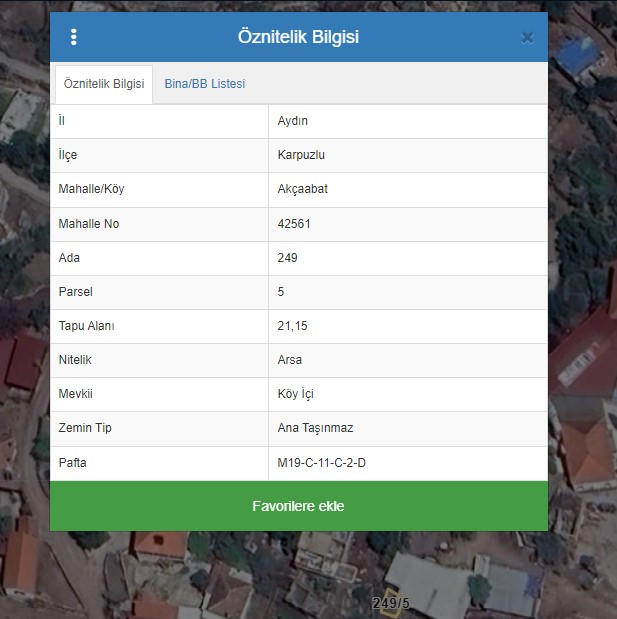Click the Akçaabat neighborhood value
Viewport: 617px width, 619px height.
point(302,189)
